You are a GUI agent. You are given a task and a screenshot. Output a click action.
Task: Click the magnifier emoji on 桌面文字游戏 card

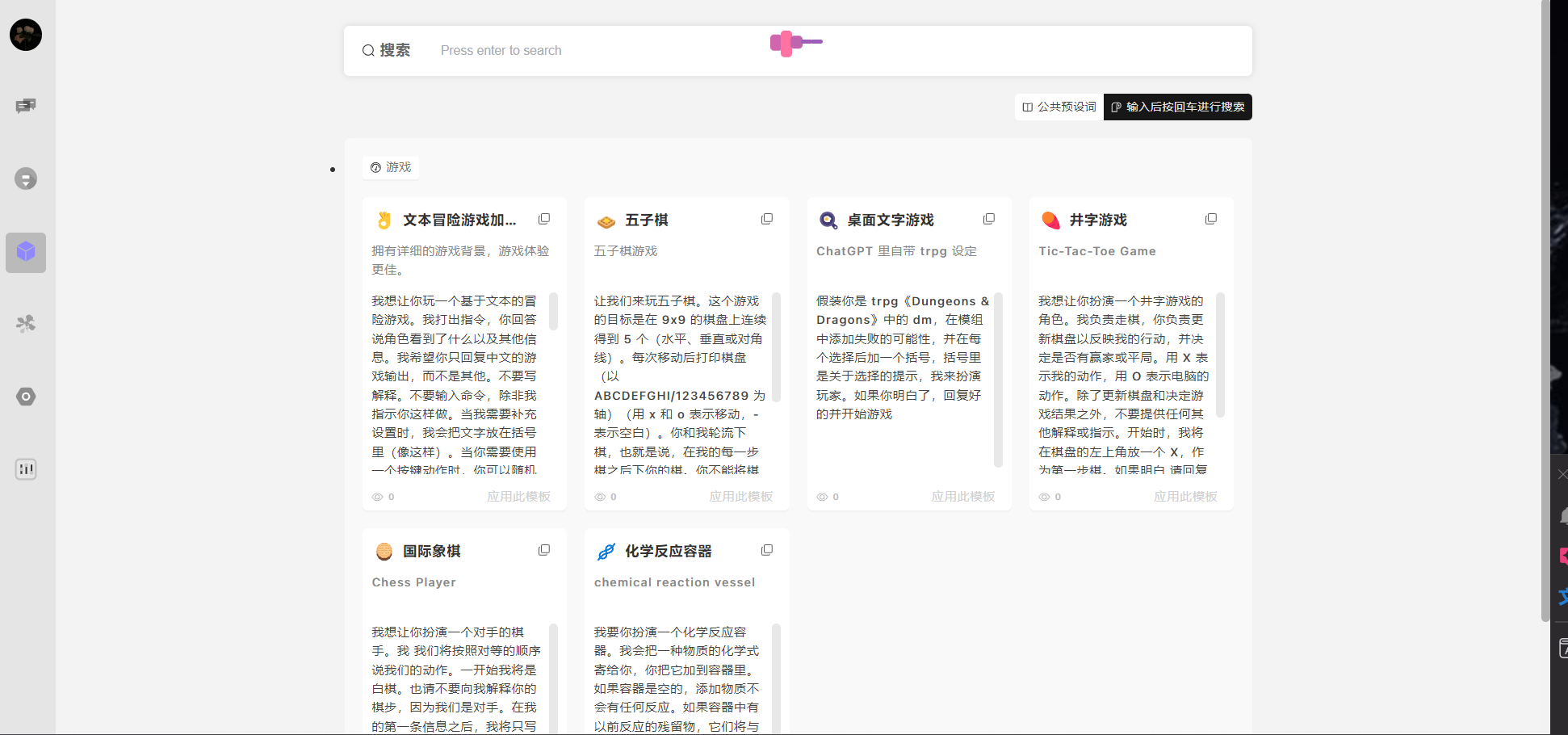(828, 220)
